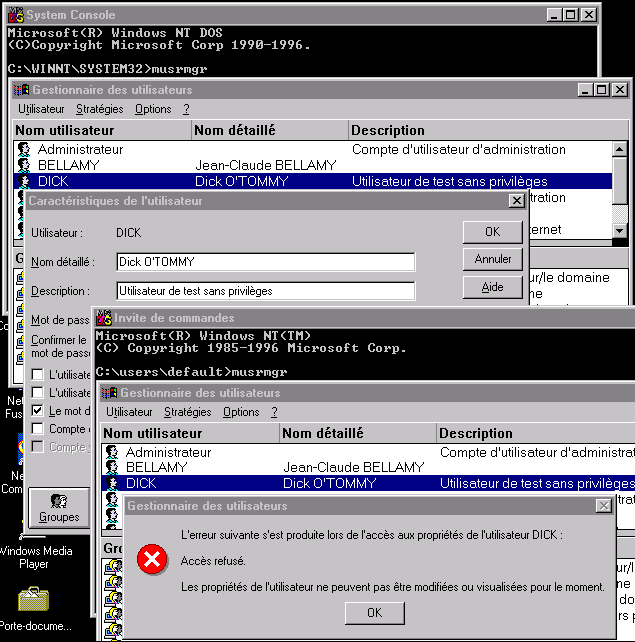Click the greyed-out Compte checkbox
The width and height of the screenshot is (635, 642).
coord(37,447)
